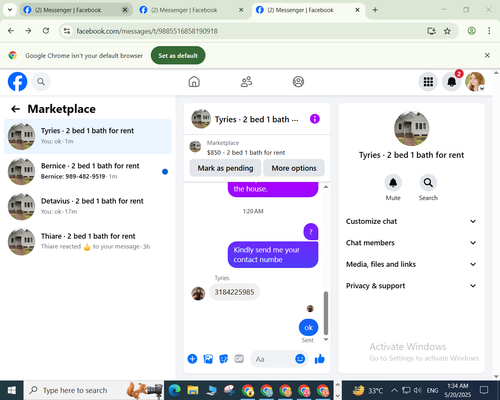
Task: Choose a GIF in composer
Action: [239, 359]
